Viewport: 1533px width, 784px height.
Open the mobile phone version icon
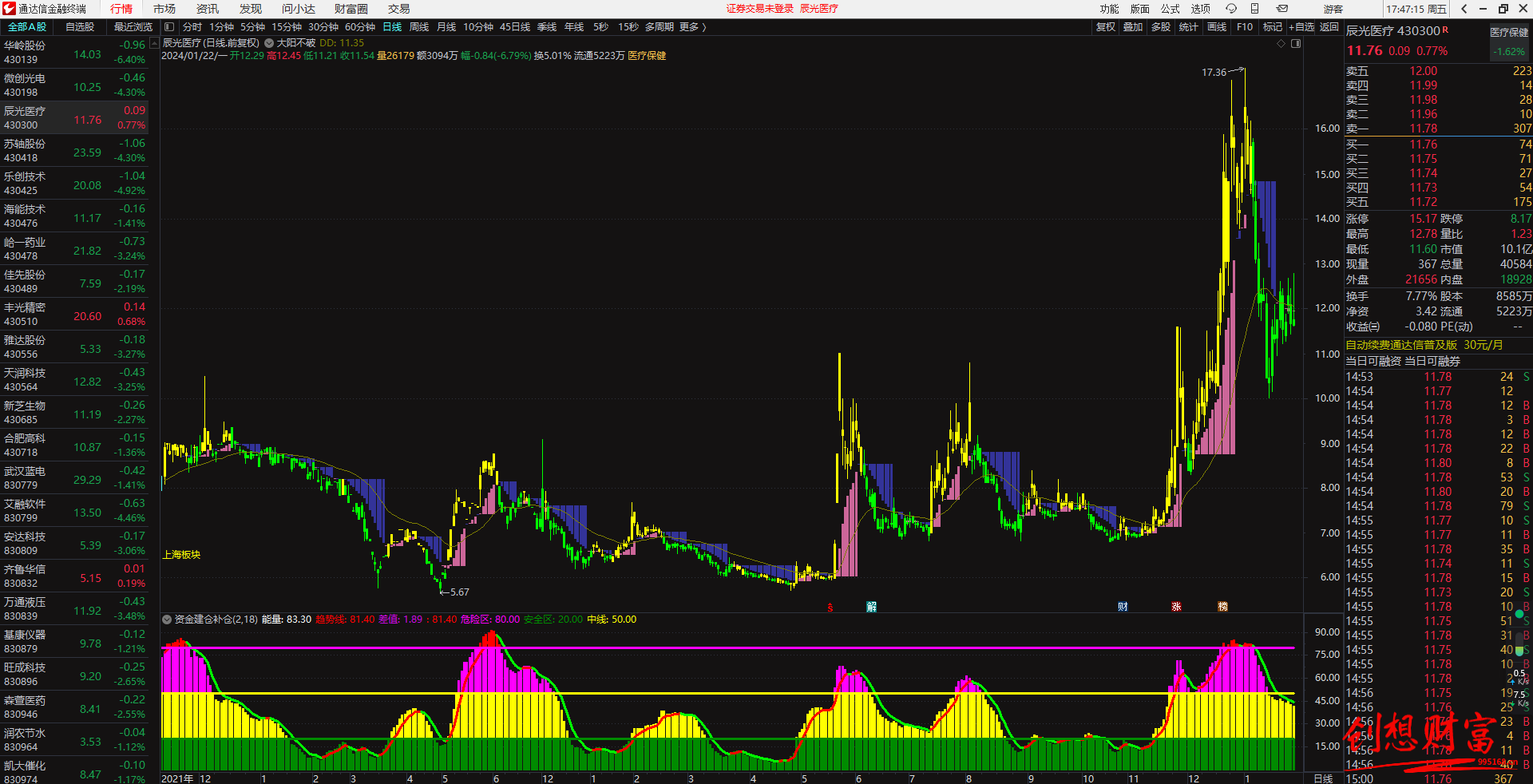click(x=1255, y=9)
